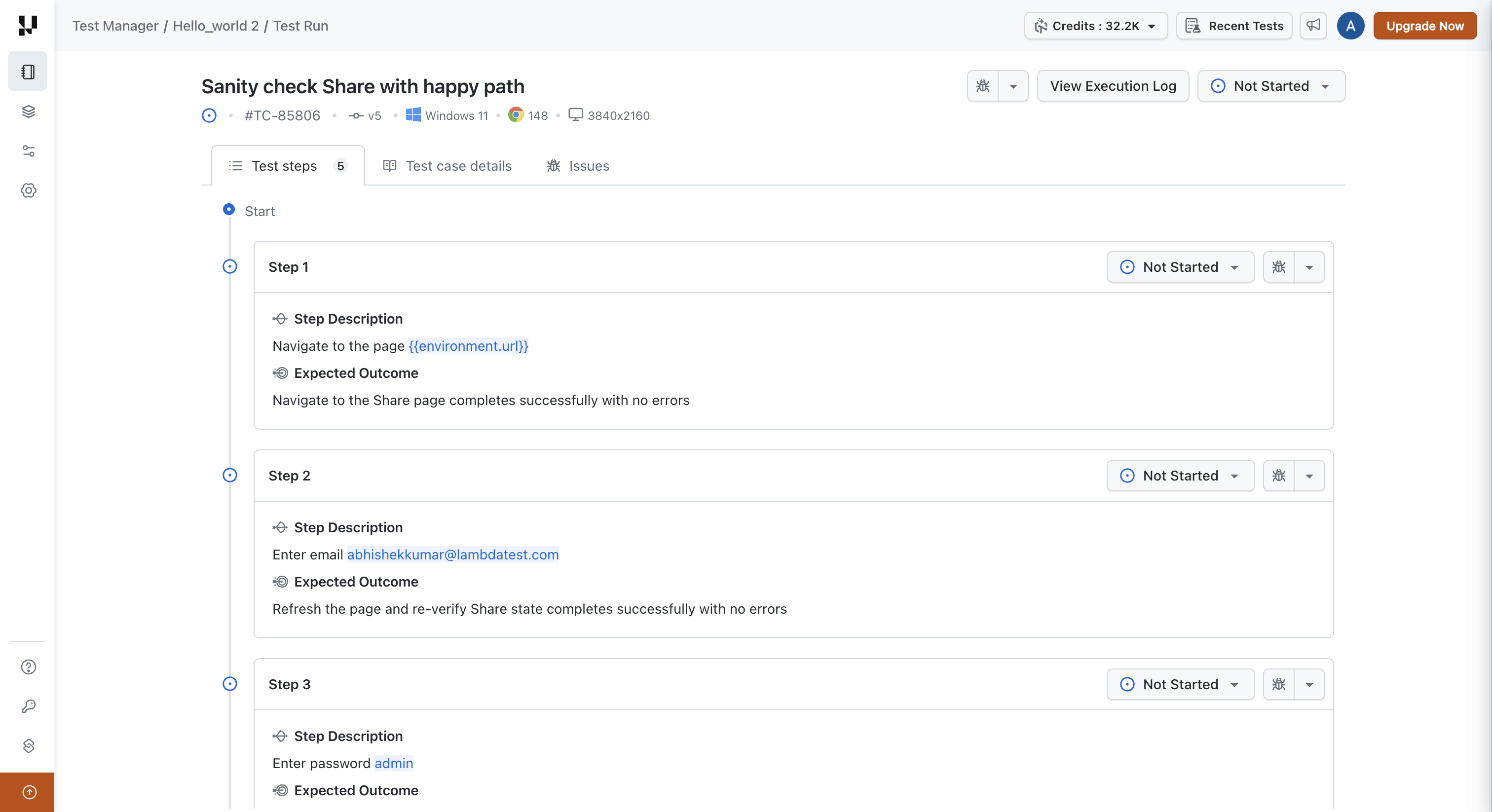Go to Test Manager breadcrumb

click(115, 26)
